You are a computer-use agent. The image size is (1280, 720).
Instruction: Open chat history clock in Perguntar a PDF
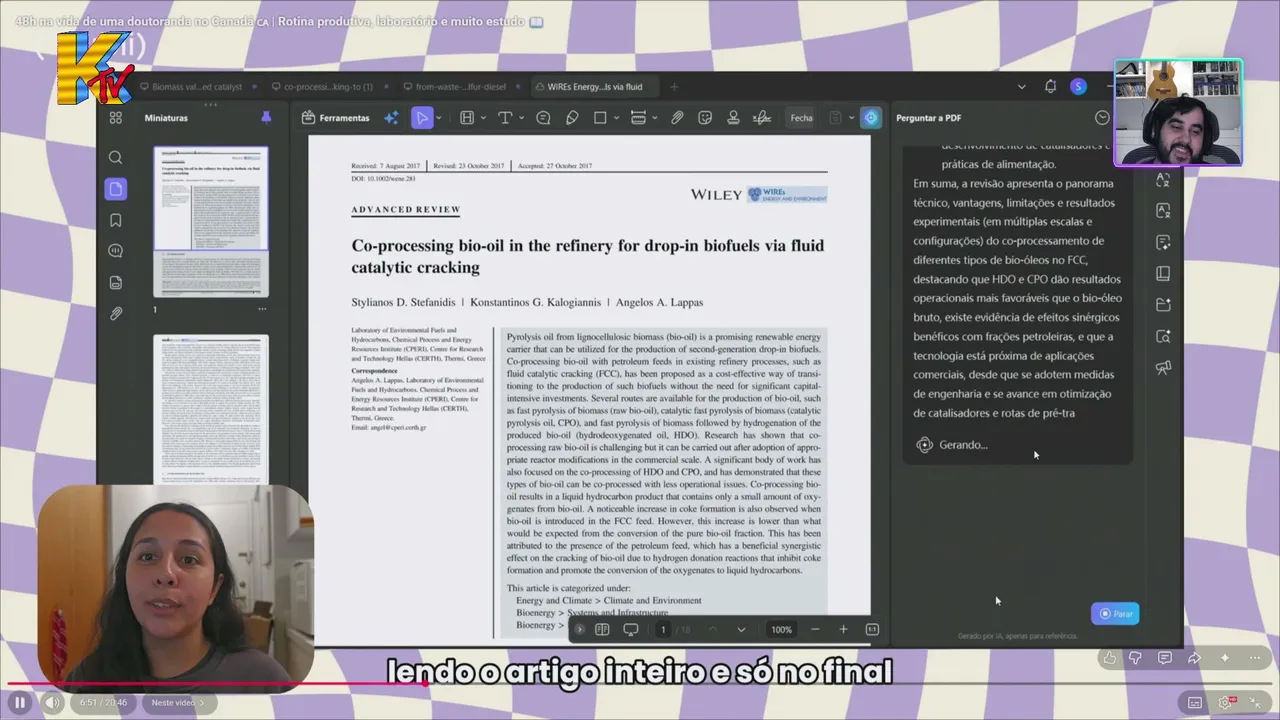1102,118
